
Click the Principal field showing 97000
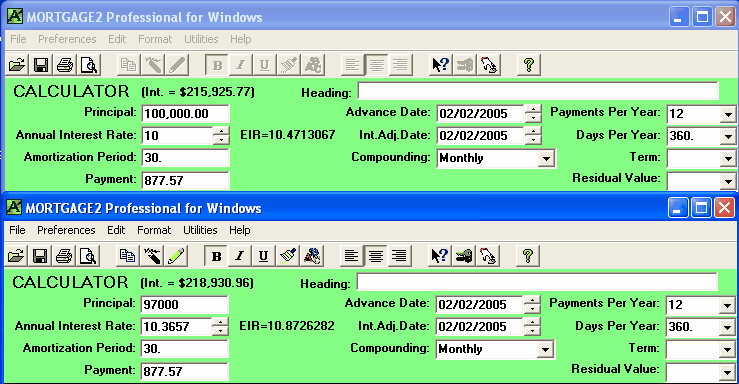click(184, 304)
